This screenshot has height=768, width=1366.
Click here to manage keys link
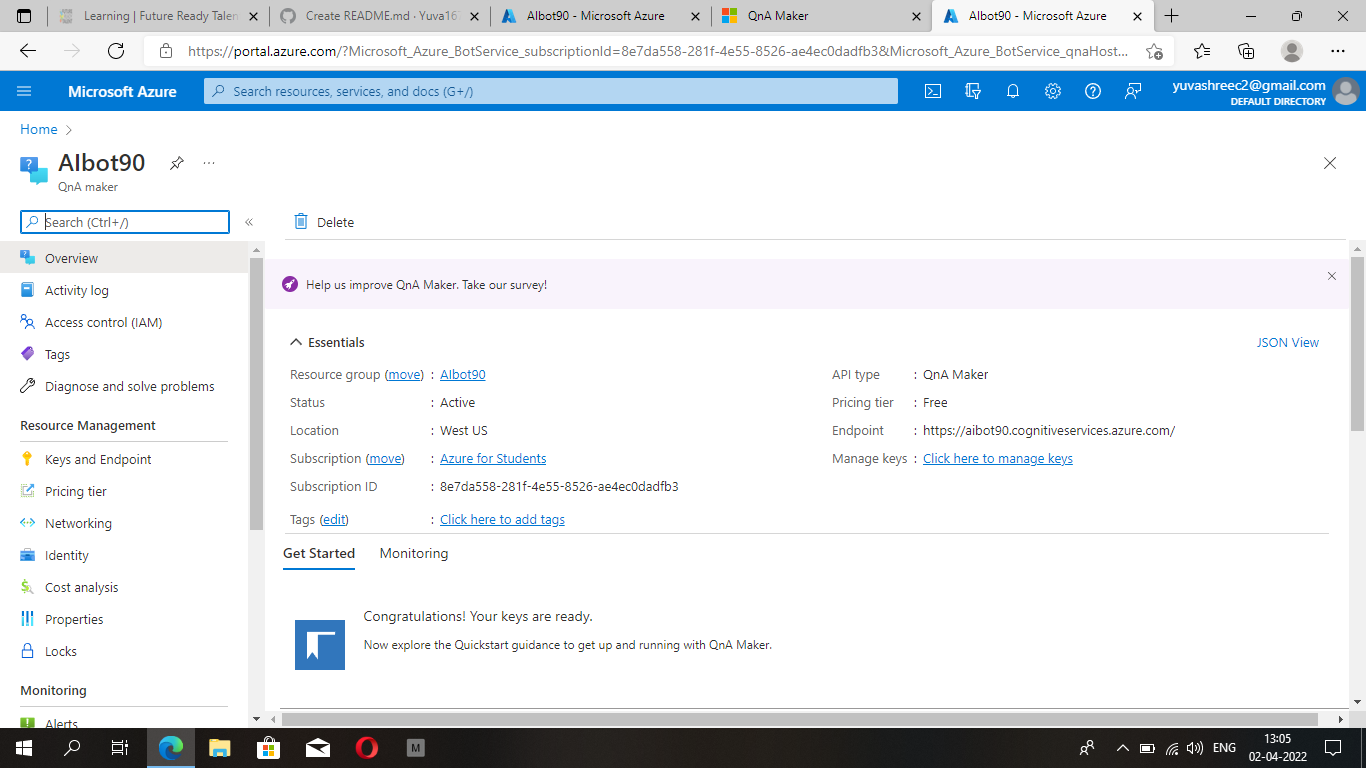coord(998,459)
